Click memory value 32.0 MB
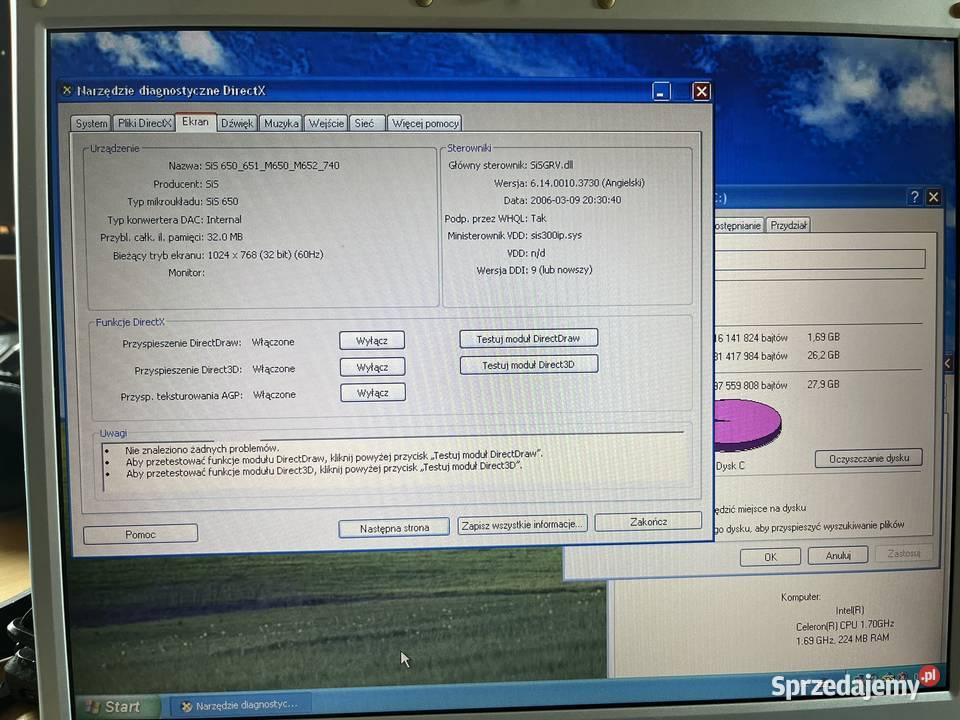Screen dimensions: 960x720 [225, 237]
